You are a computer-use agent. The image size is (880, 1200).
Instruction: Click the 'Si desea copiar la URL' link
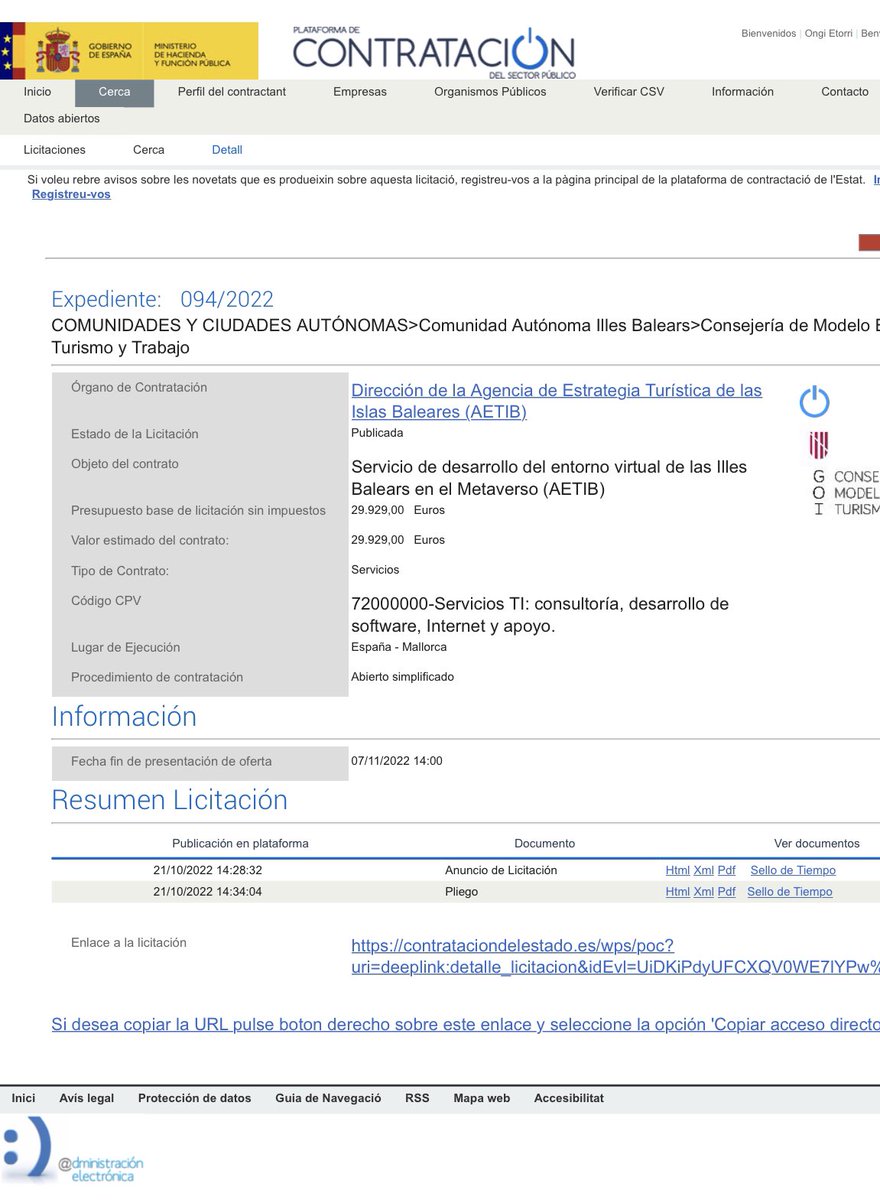point(465,1025)
